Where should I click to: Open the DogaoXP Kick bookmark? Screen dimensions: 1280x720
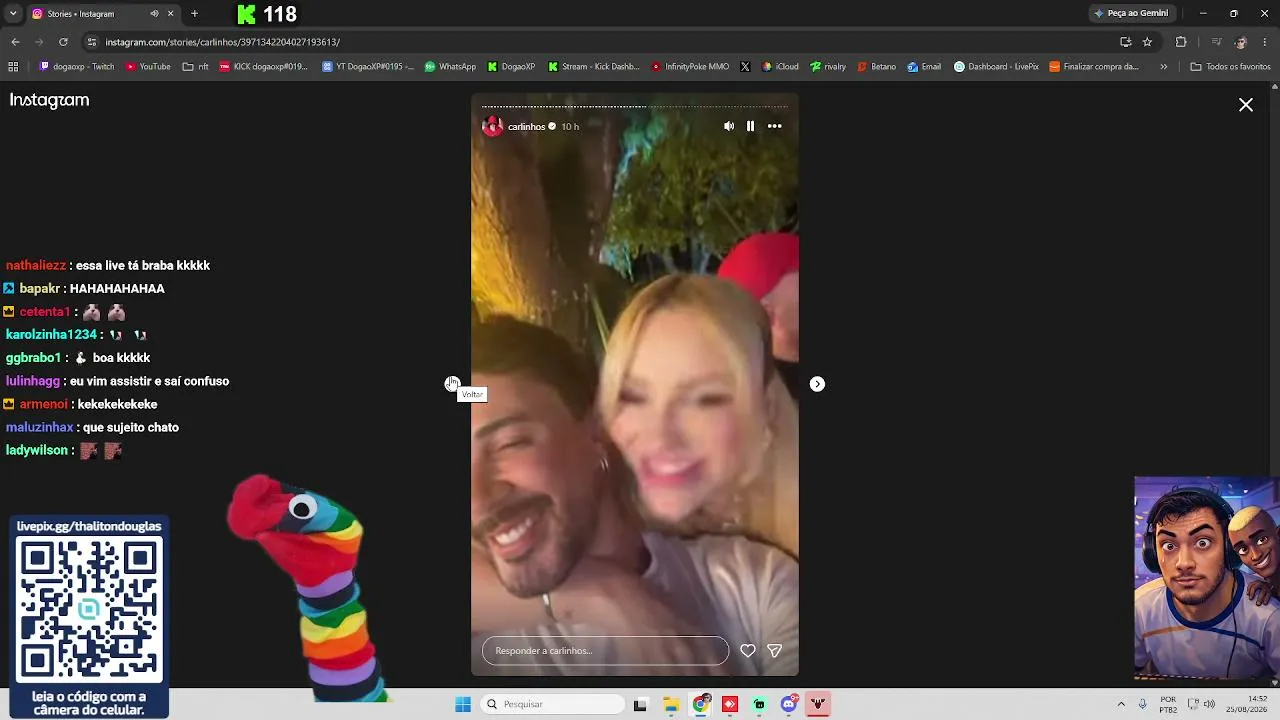click(x=511, y=67)
